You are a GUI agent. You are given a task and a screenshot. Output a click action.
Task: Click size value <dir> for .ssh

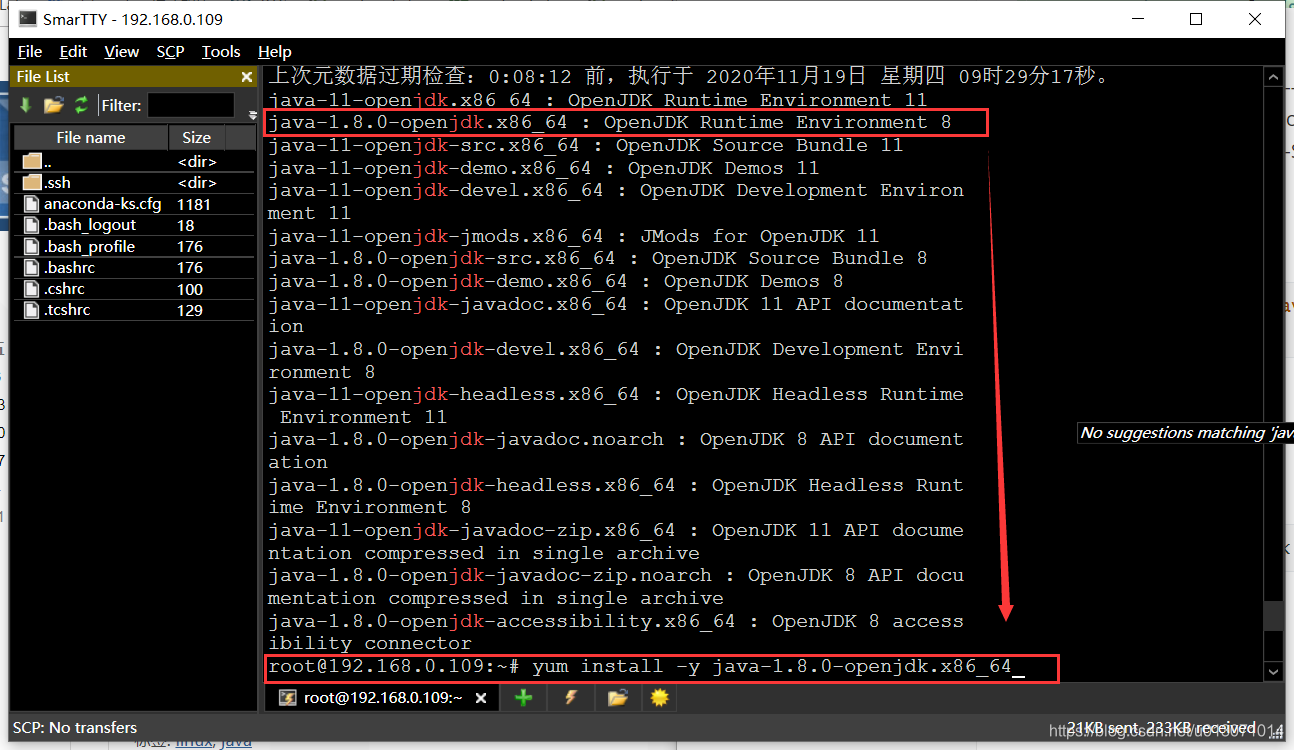(x=197, y=182)
